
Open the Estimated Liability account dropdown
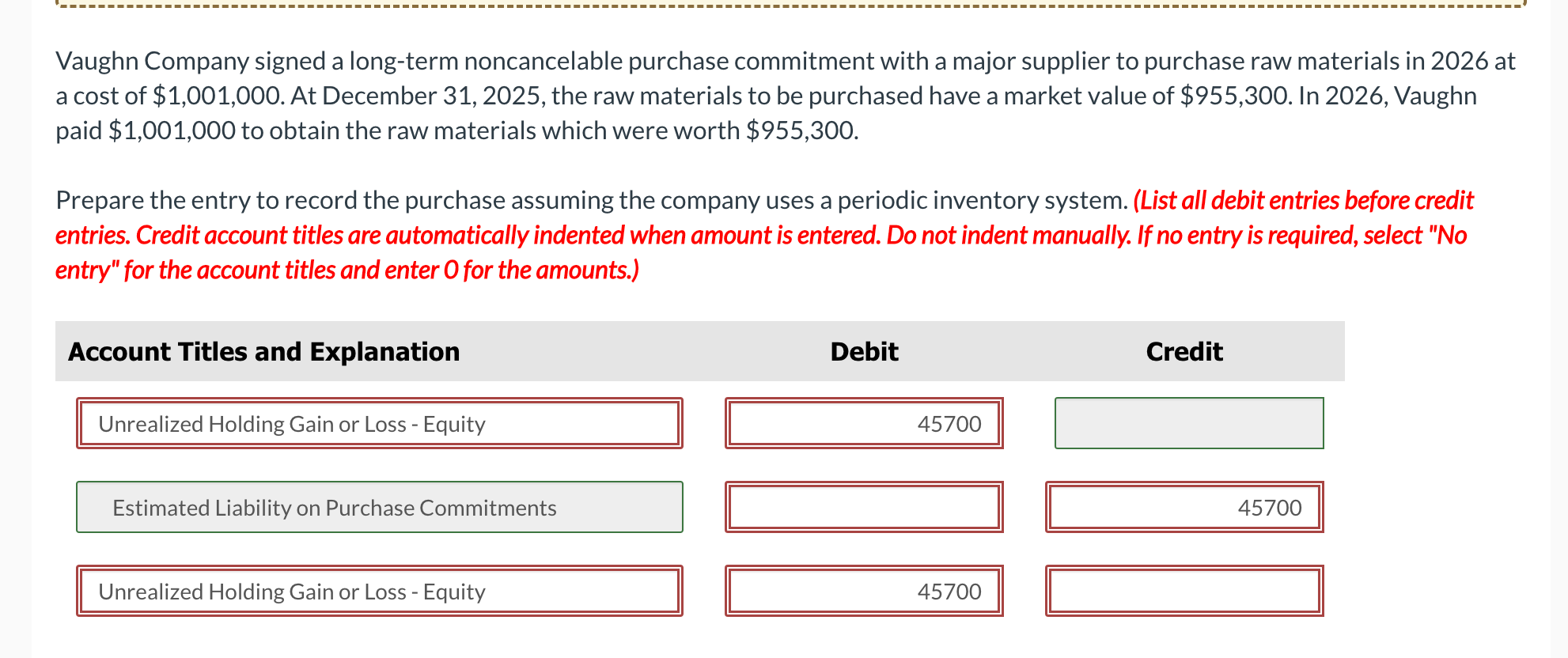pyautogui.click(x=378, y=507)
